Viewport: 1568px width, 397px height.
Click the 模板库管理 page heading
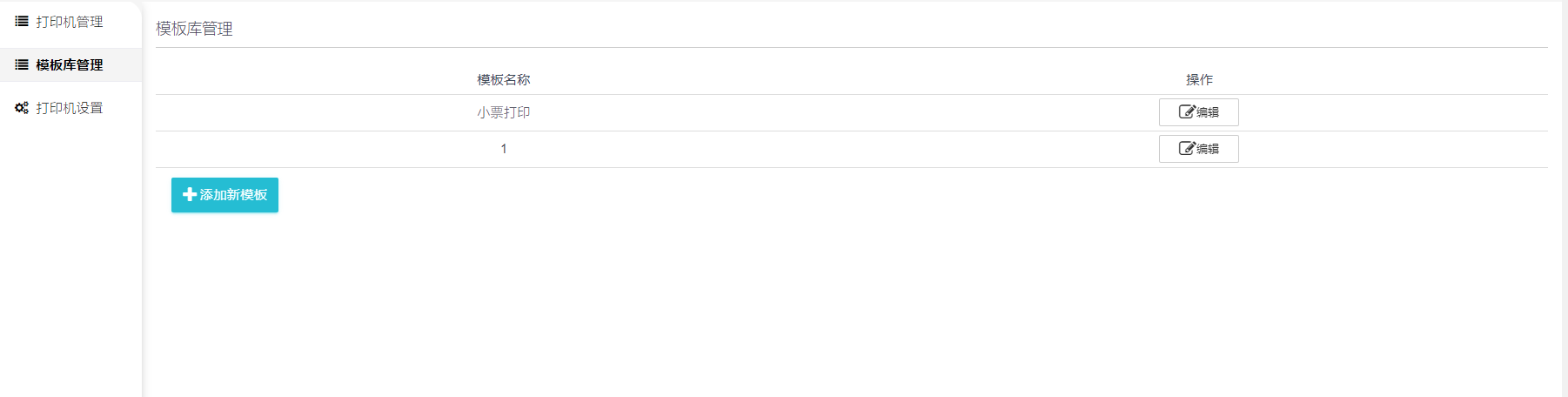194,29
